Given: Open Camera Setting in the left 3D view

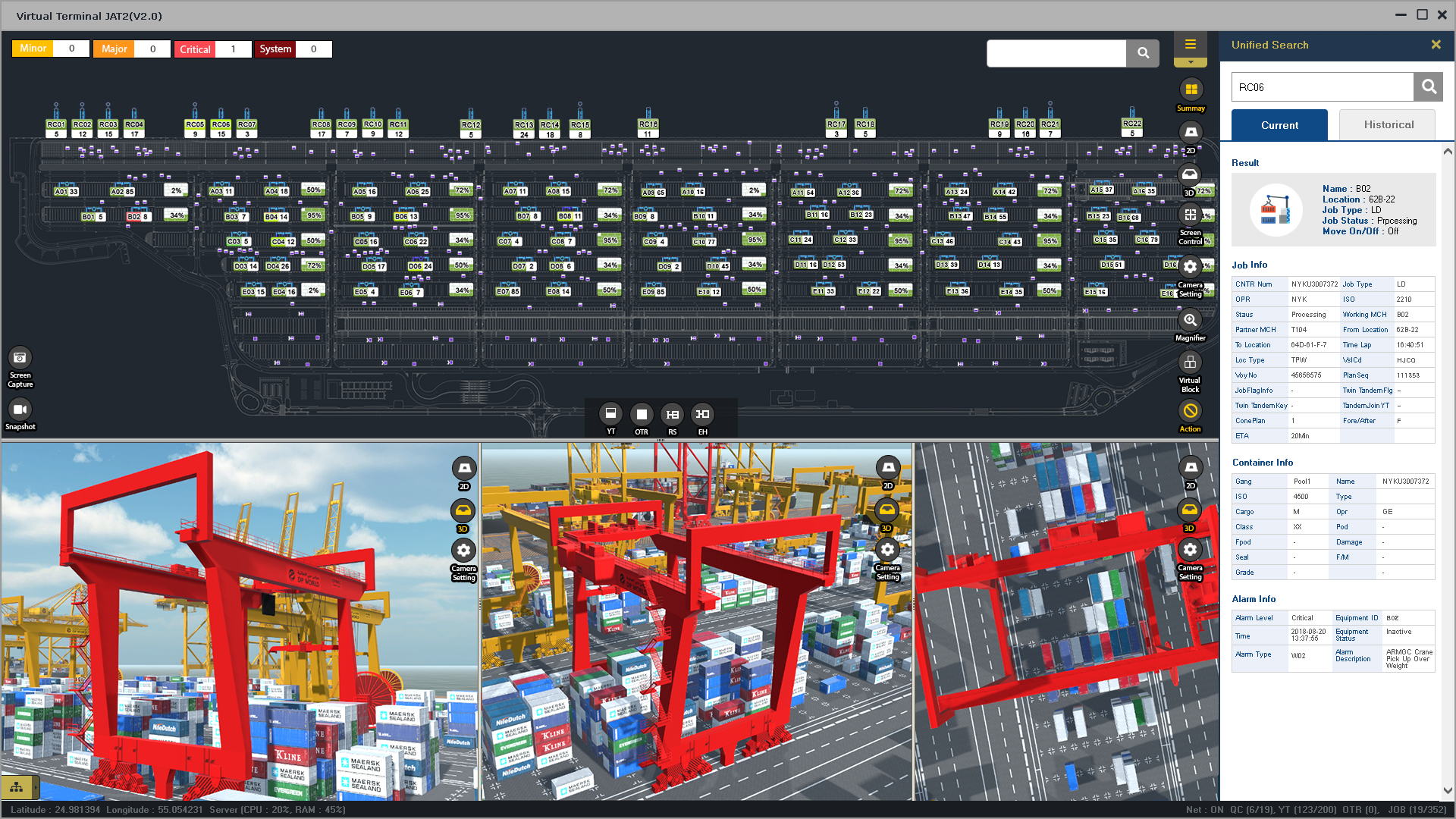Looking at the screenshot, I should coord(463,551).
